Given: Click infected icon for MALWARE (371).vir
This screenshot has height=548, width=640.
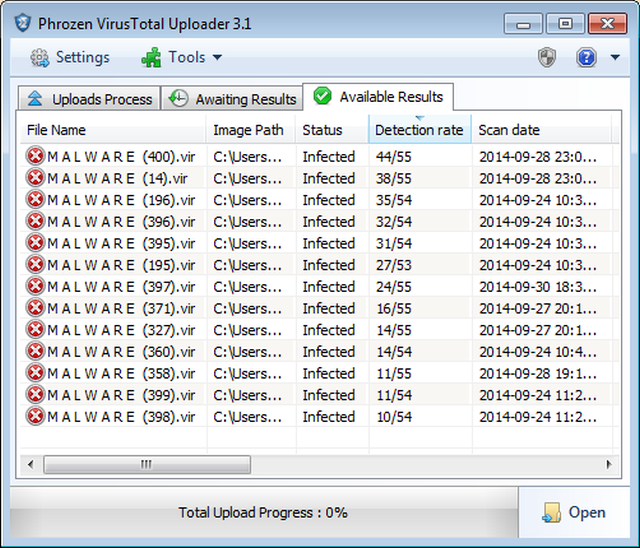Looking at the screenshot, I should coord(35,307).
